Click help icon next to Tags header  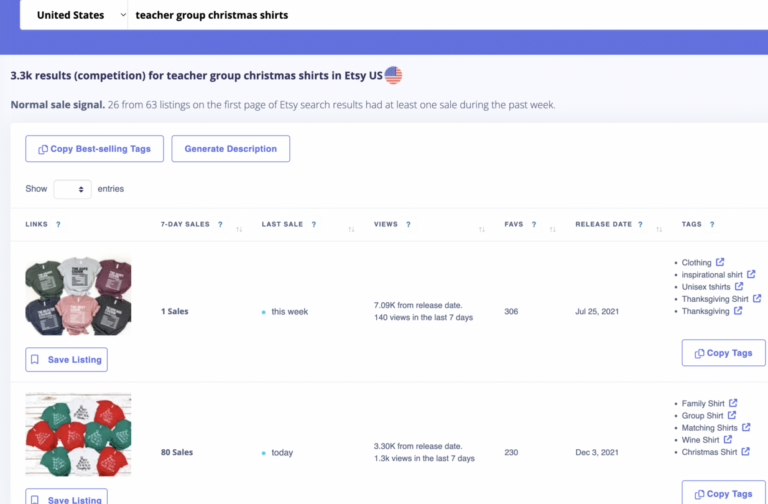click(712, 225)
